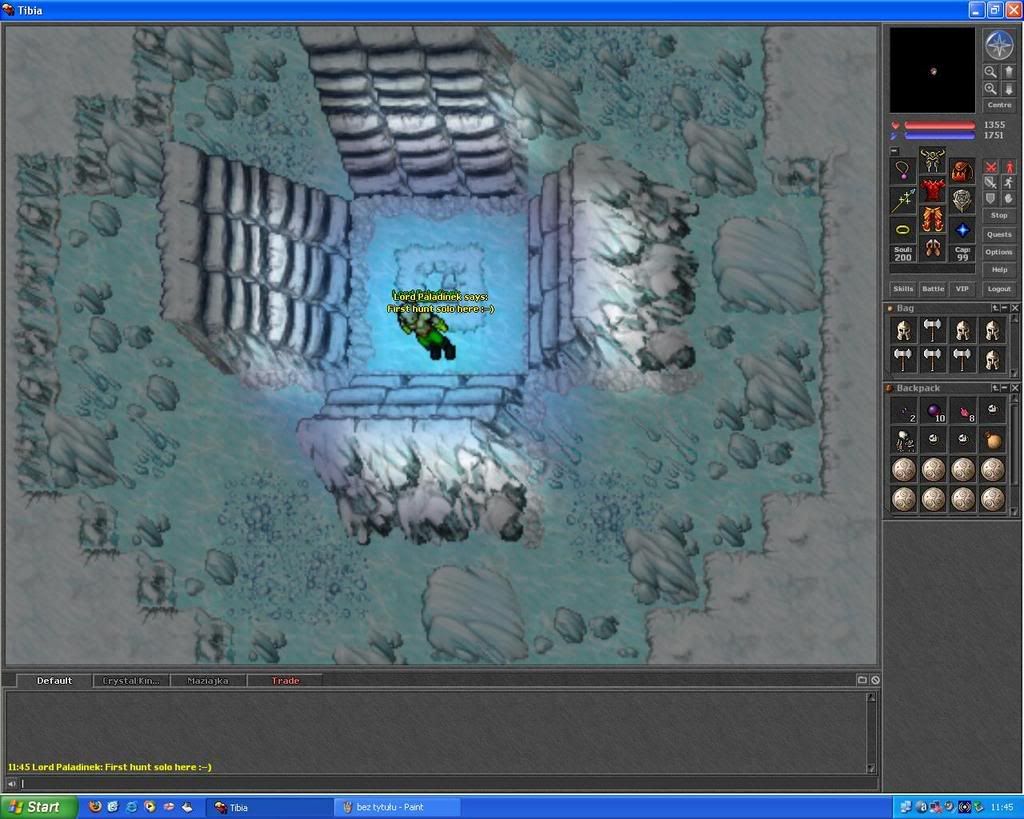Screen dimensions: 1024x819
Task: Select first helmet in the Bag
Action: tap(904, 330)
